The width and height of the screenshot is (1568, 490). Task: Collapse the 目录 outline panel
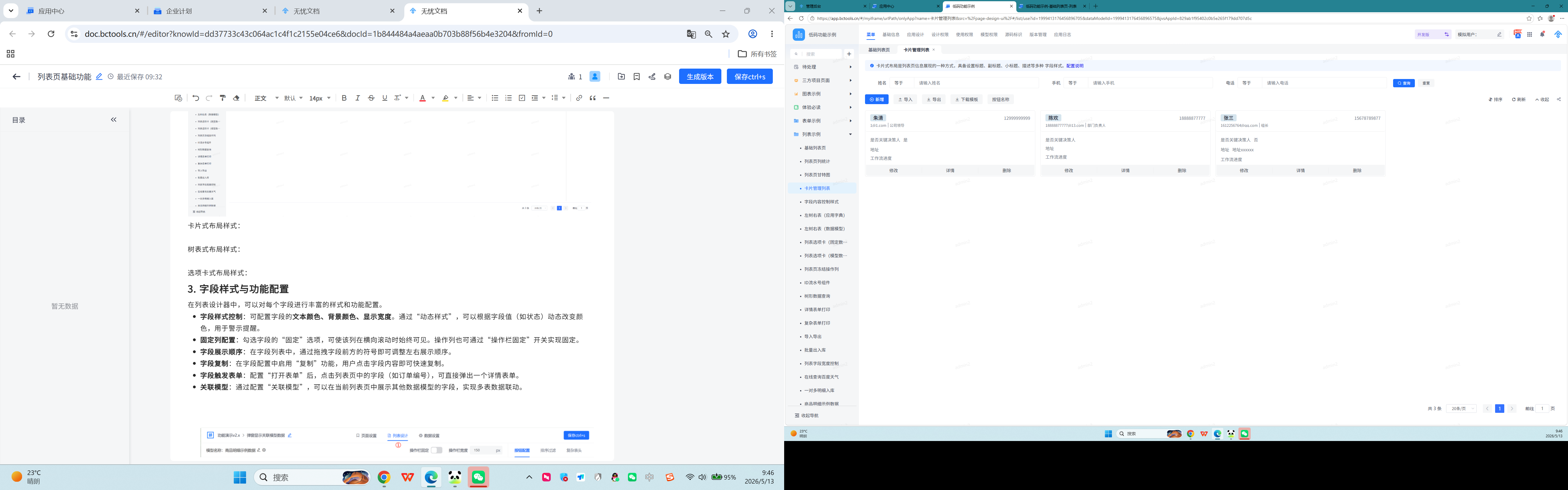[x=114, y=120]
